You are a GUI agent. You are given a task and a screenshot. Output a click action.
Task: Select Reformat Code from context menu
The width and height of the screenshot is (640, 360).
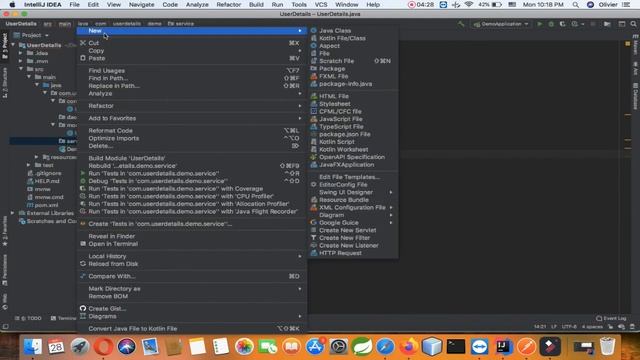click(x=192, y=131)
